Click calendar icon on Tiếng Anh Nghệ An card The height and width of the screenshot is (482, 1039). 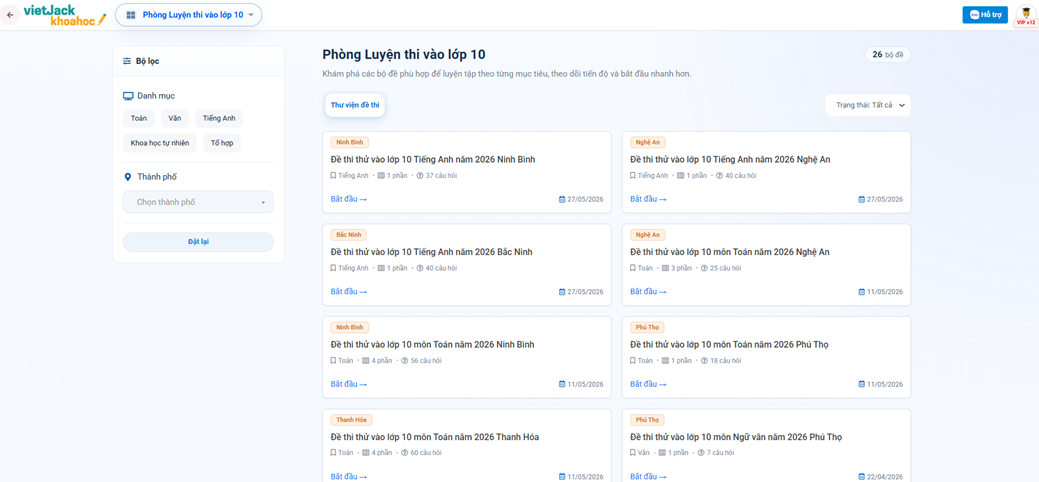pyautogui.click(x=862, y=200)
